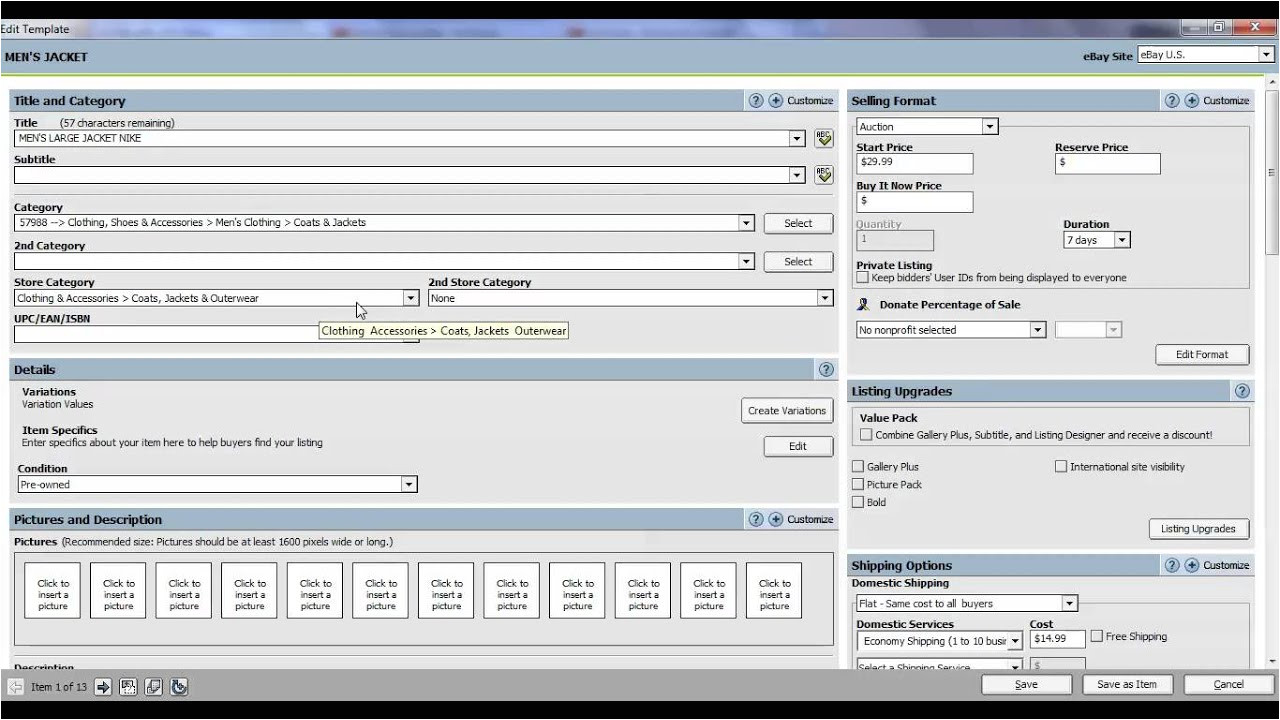Click the Edit Format button
This screenshot has width=1280, height=720.
[x=1202, y=354]
